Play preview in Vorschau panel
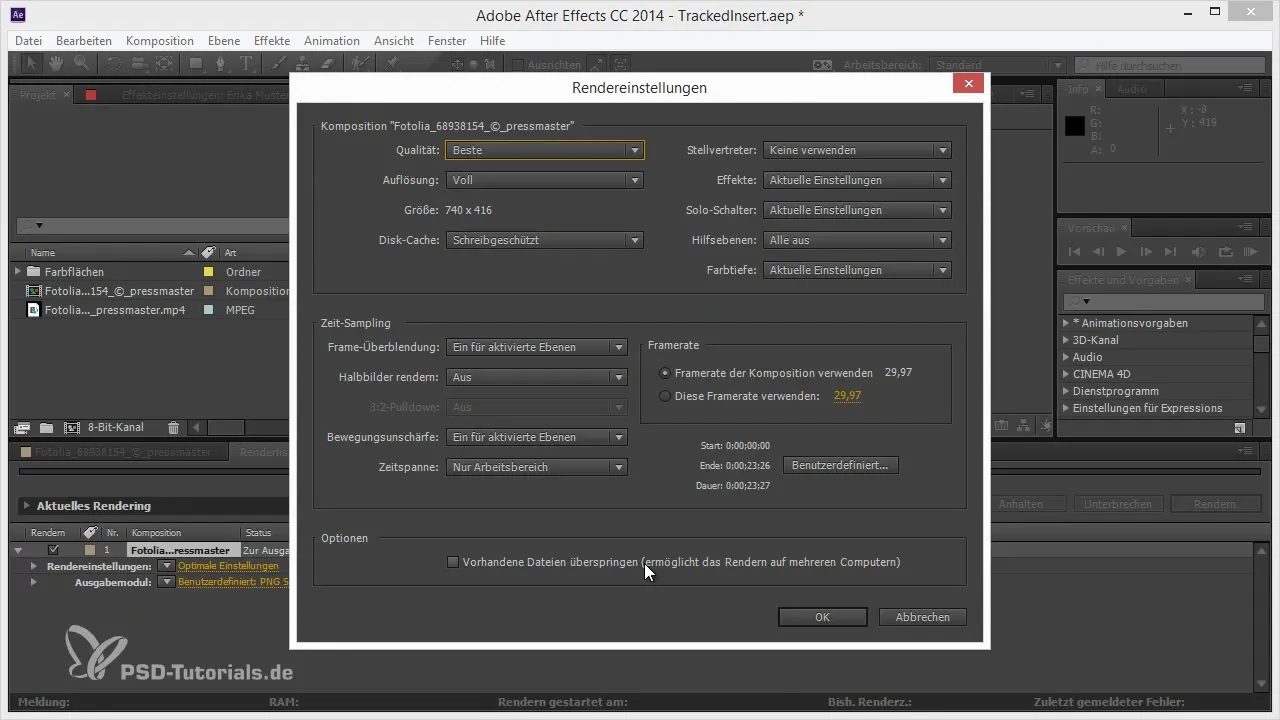Screen dimensions: 1280x720 point(1121,252)
